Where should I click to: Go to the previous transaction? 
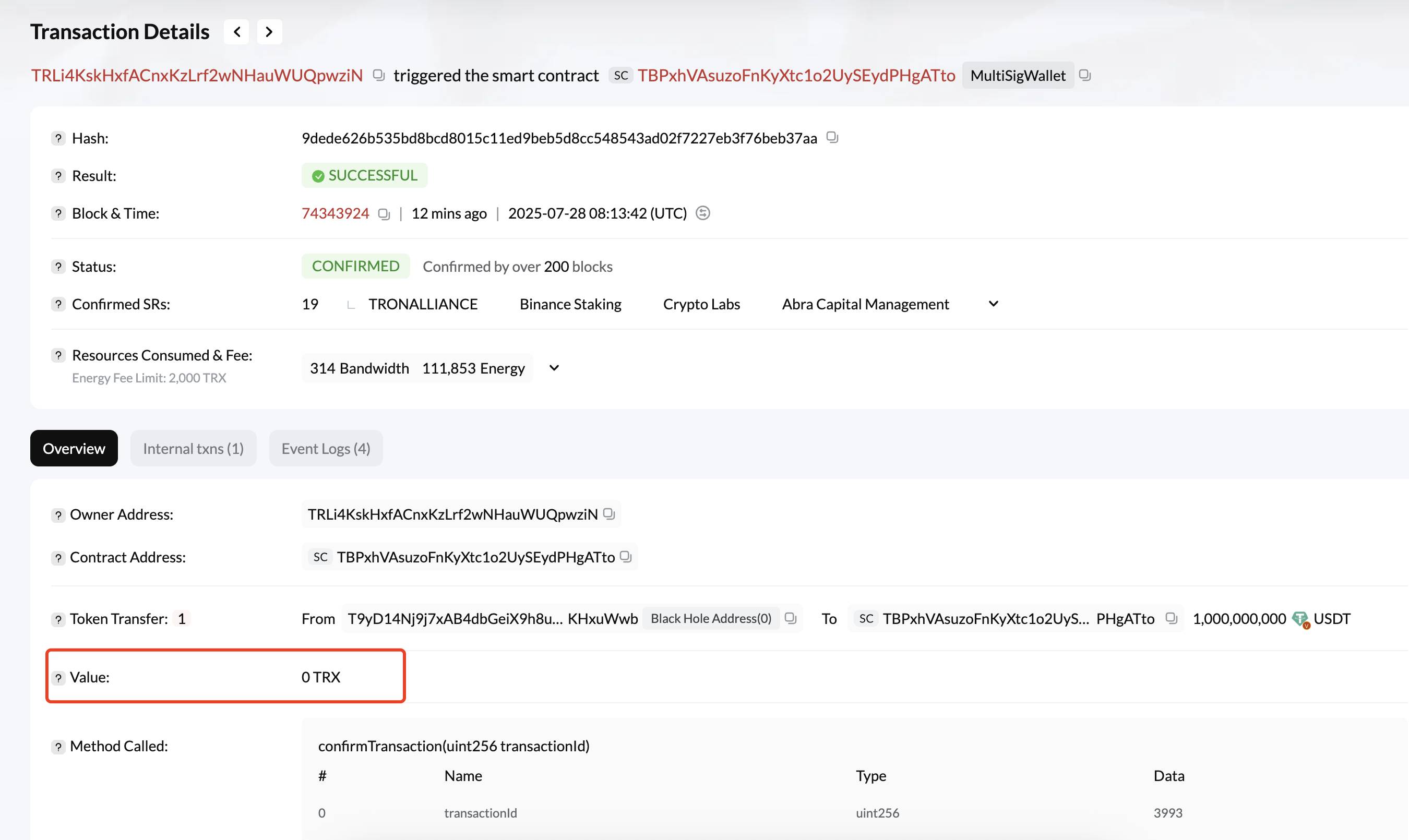point(236,32)
